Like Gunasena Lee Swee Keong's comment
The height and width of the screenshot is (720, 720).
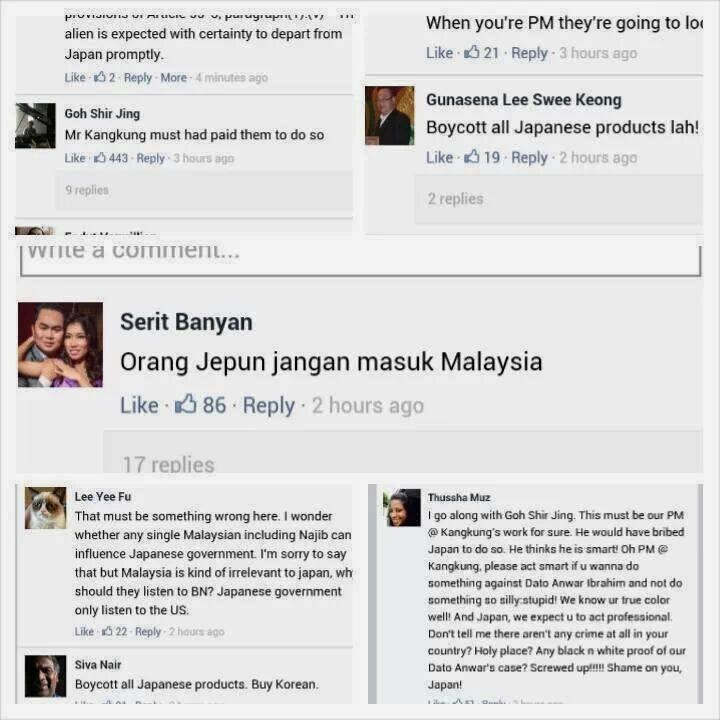pyautogui.click(x=439, y=158)
